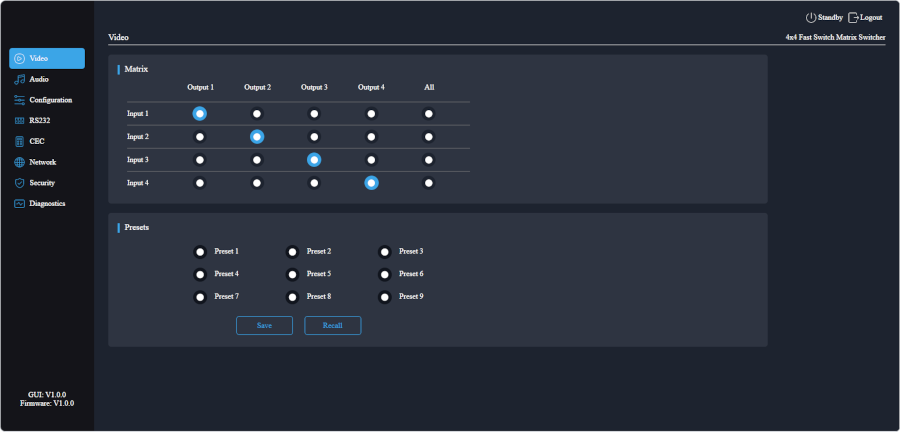Route Input 3 to All outputs

click(429, 160)
